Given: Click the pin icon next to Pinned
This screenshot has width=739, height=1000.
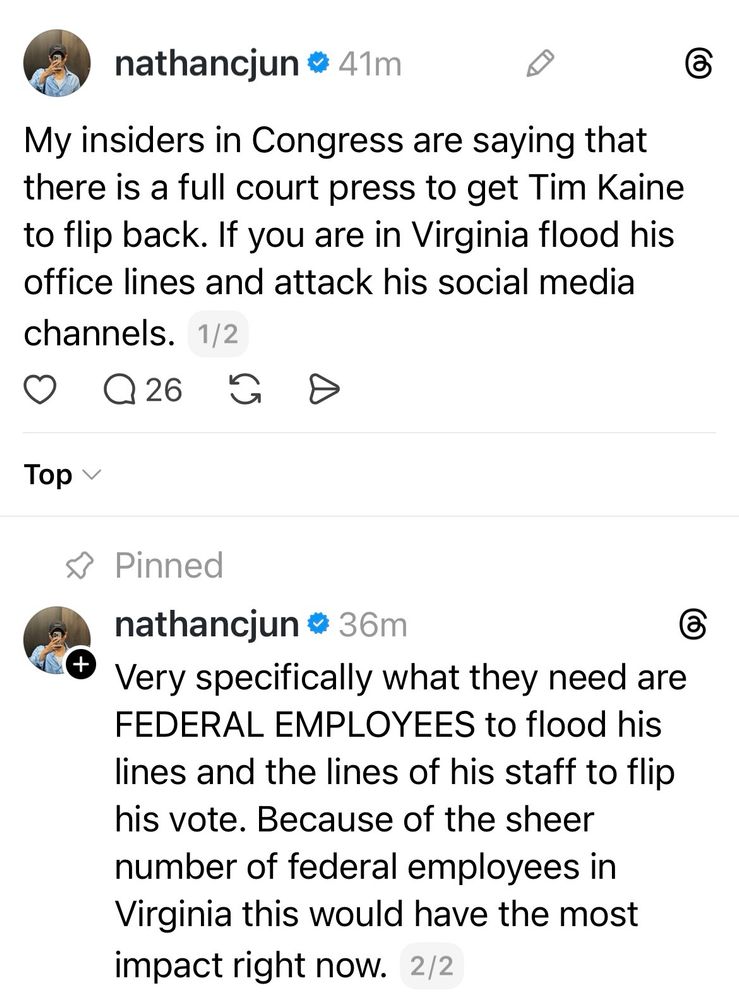Looking at the screenshot, I should click(77, 566).
